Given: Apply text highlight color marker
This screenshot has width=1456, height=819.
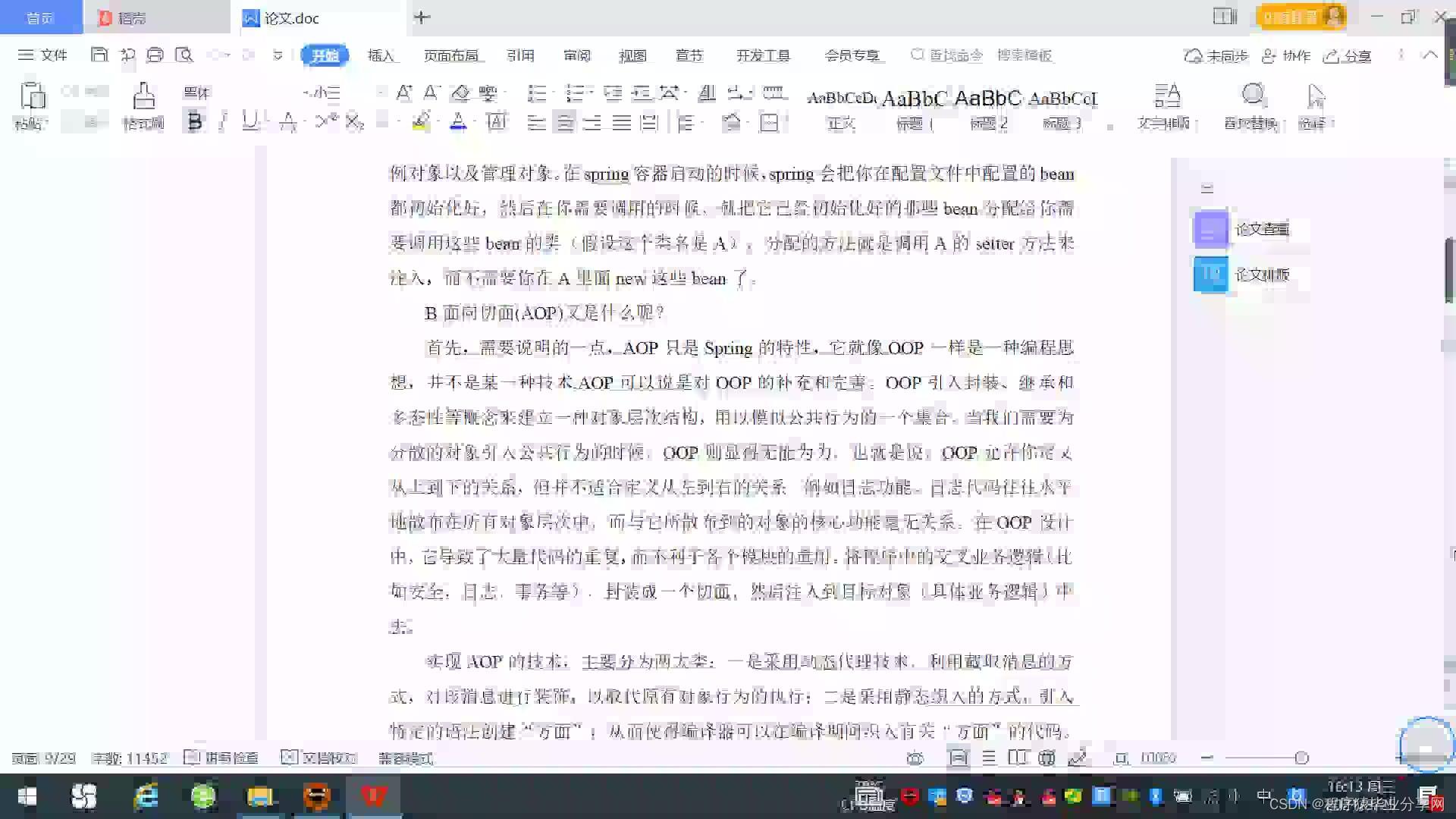Looking at the screenshot, I should (x=421, y=121).
